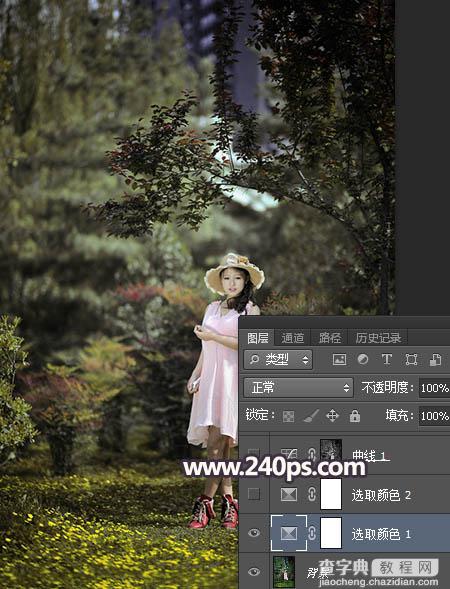
Task: Open the 类型 layer filter dropdown
Action: click(278, 360)
